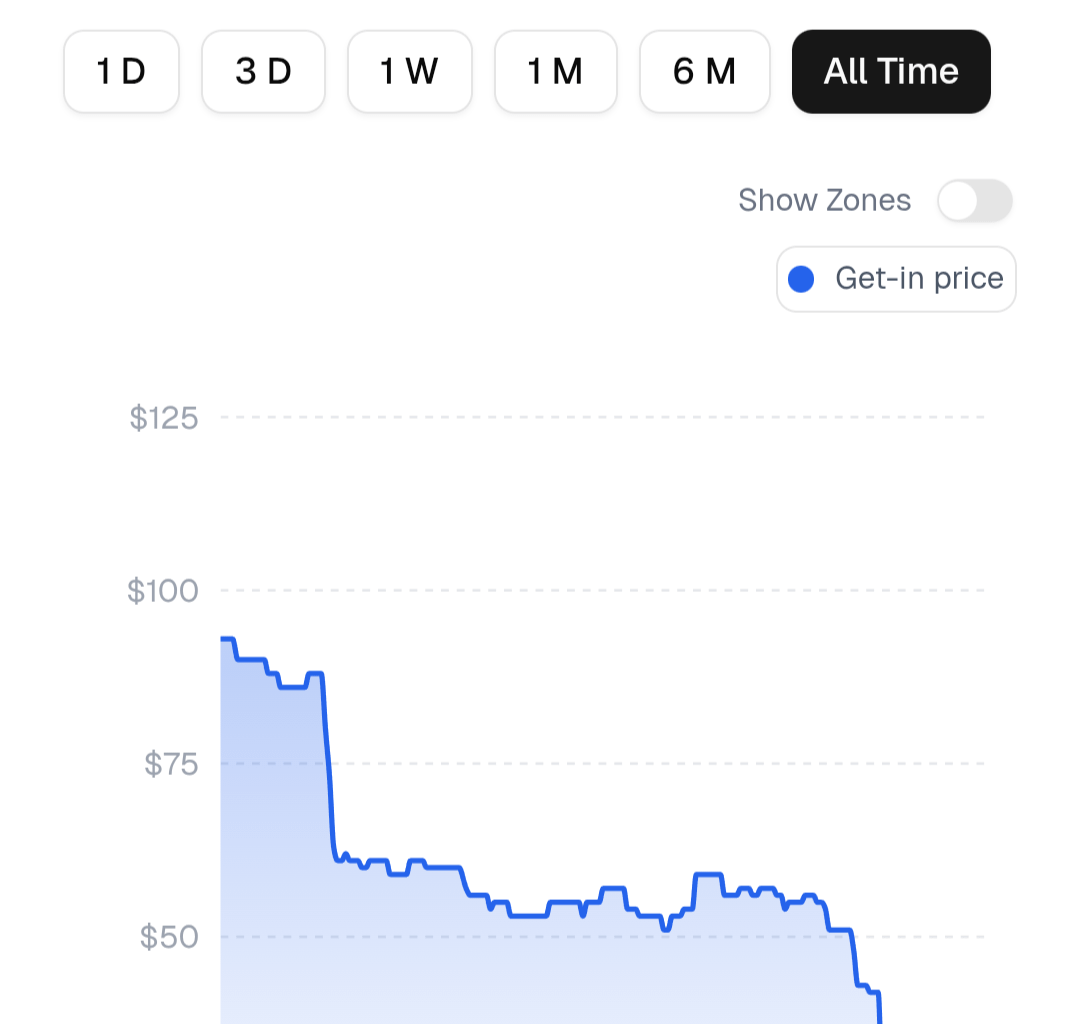The height and width of the screenshot is (1024, 1080).
Task: Select the 6 M time range
Action: coord(705,71)
